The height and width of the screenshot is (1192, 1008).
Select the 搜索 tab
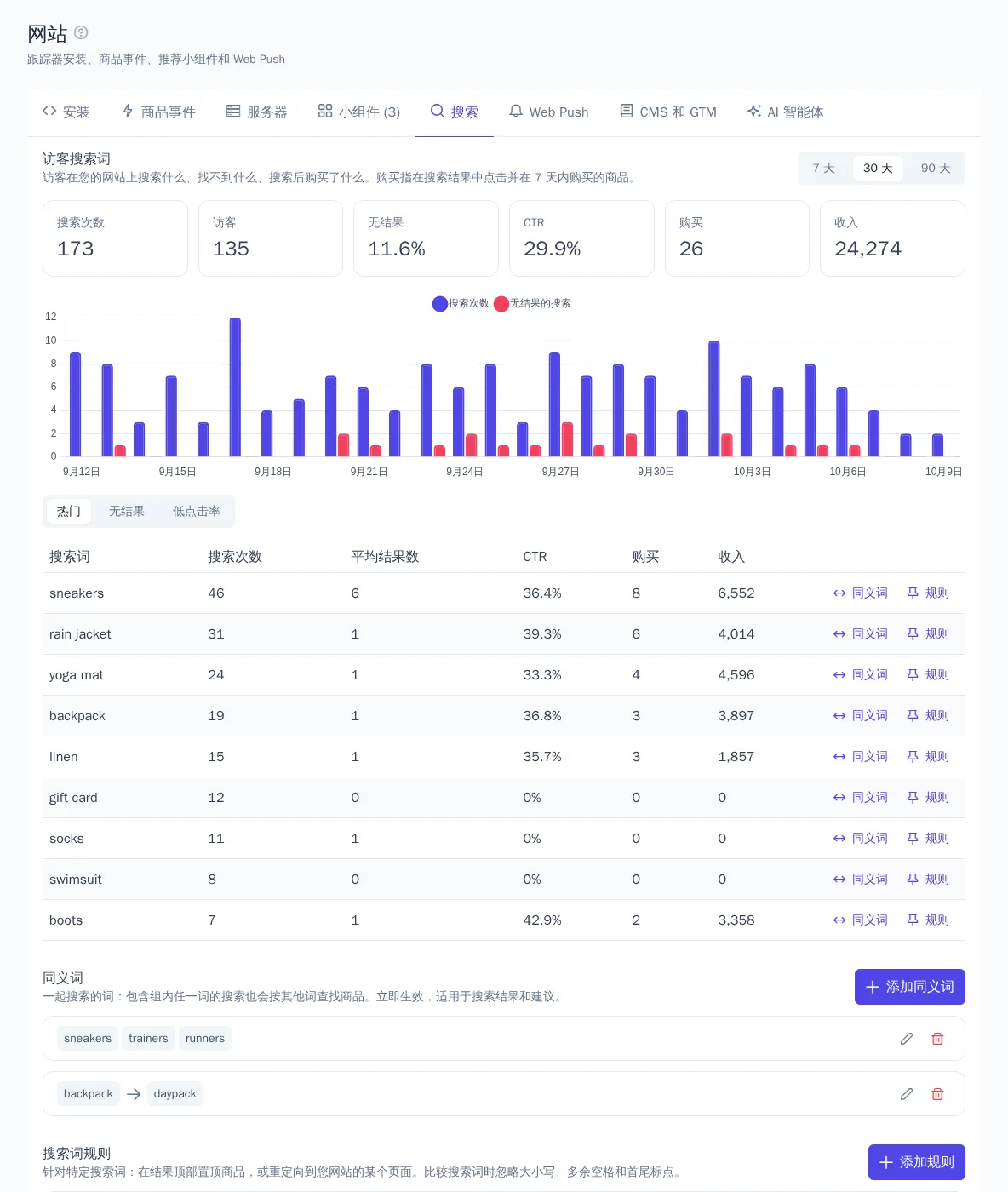pos(455,112)
